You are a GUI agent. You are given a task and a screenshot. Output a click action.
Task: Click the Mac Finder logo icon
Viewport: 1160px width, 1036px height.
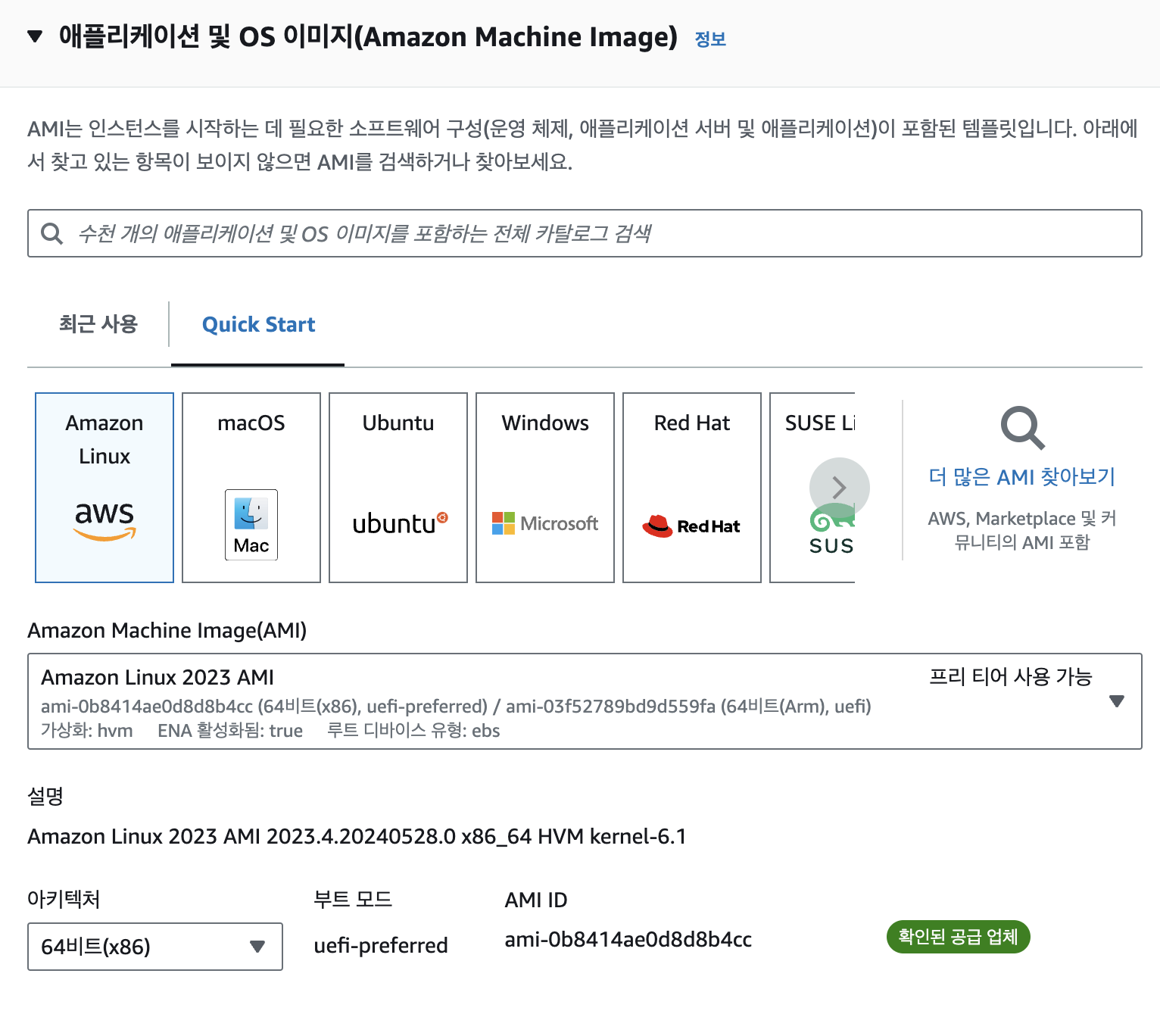(251, 525)
